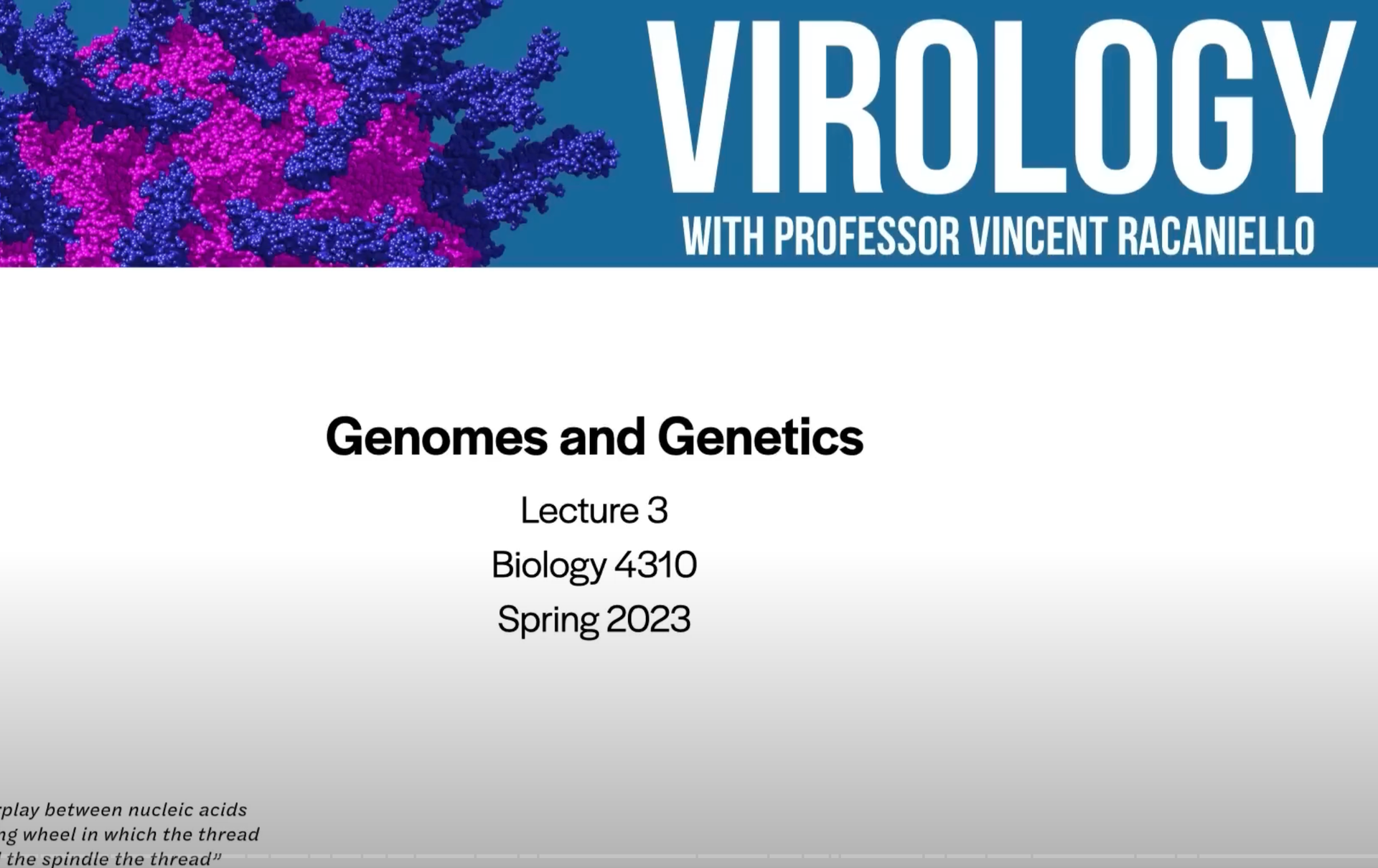Jump to the final chapter segment of progress bar
This screenshot has height=868, width=1378.
(1288, 857)
